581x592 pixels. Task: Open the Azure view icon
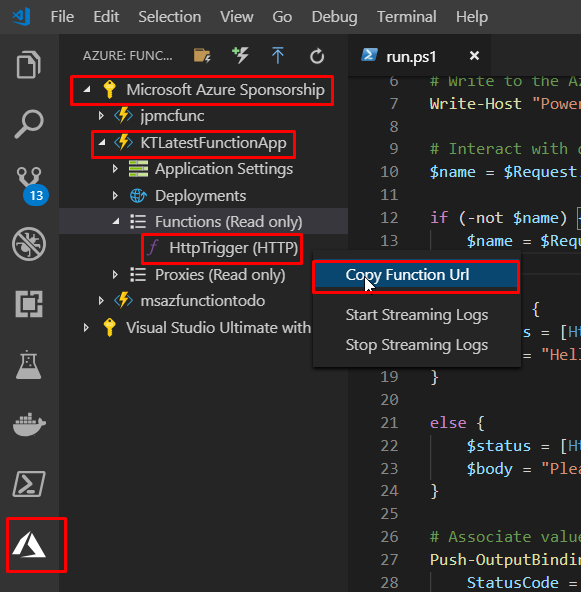pyautogui.click(x=29, y=545)
